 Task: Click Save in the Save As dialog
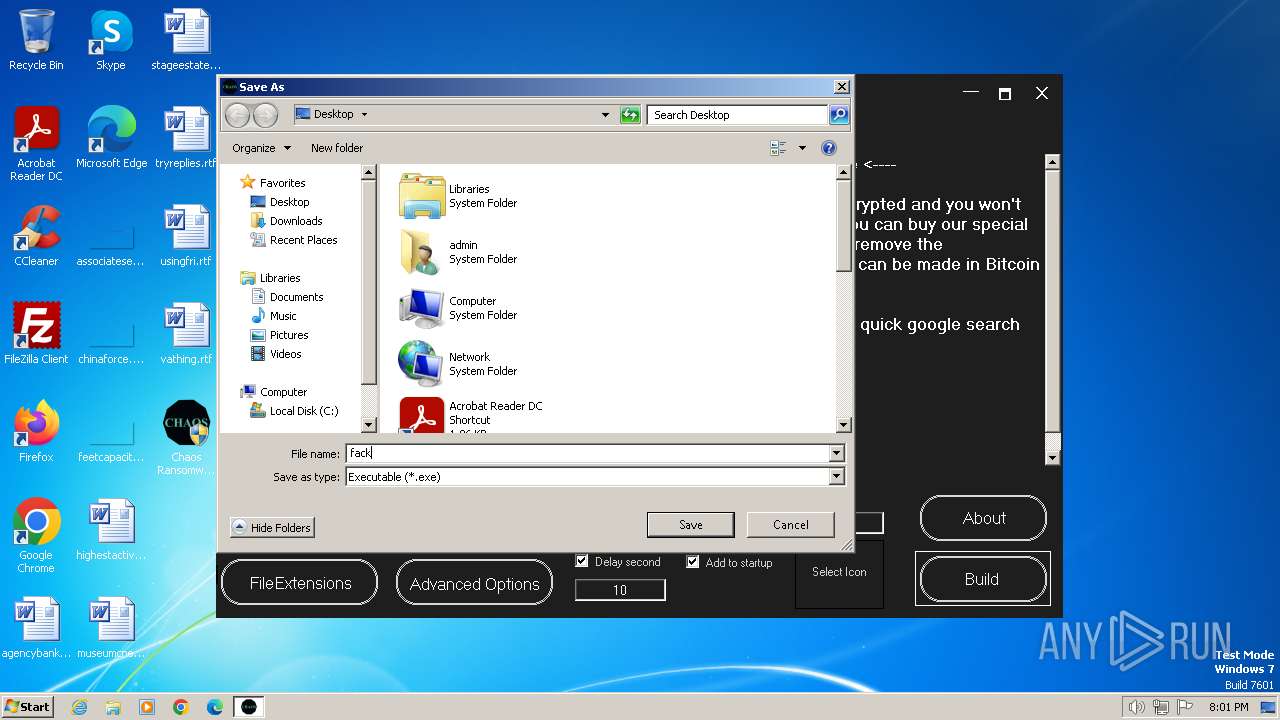[690, 525]
